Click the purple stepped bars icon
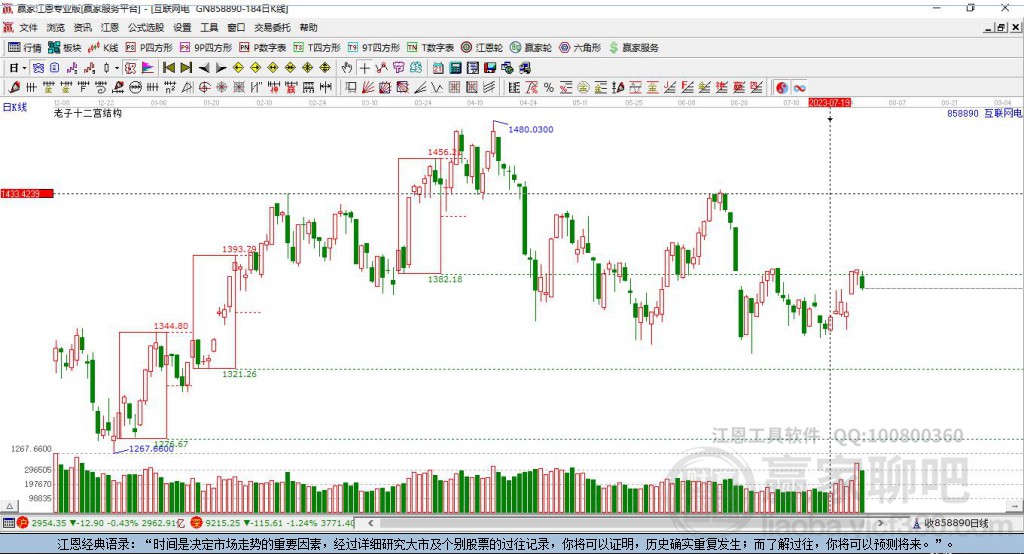This screenshot has width=1024, height=554. coord(72,68)
